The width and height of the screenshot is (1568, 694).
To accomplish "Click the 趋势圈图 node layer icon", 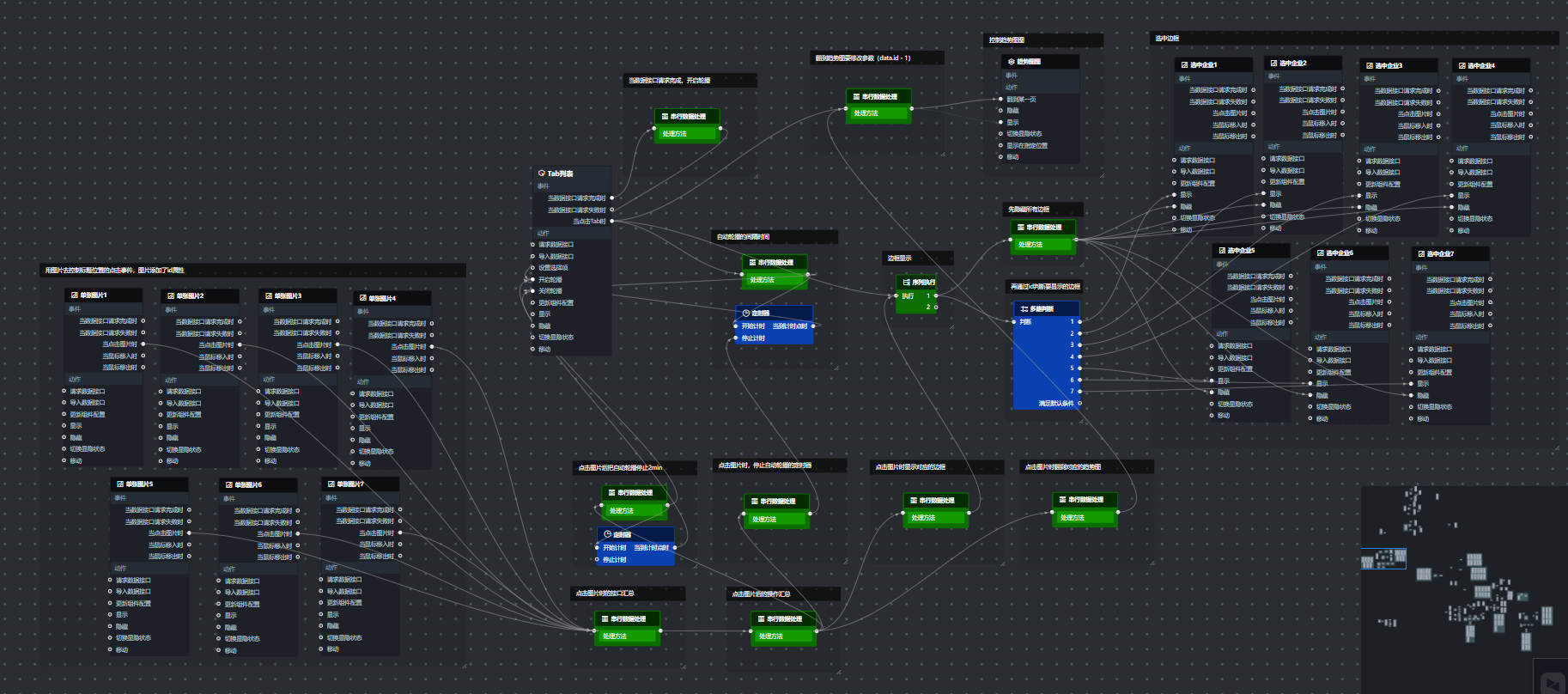I will click(1012, 62).
